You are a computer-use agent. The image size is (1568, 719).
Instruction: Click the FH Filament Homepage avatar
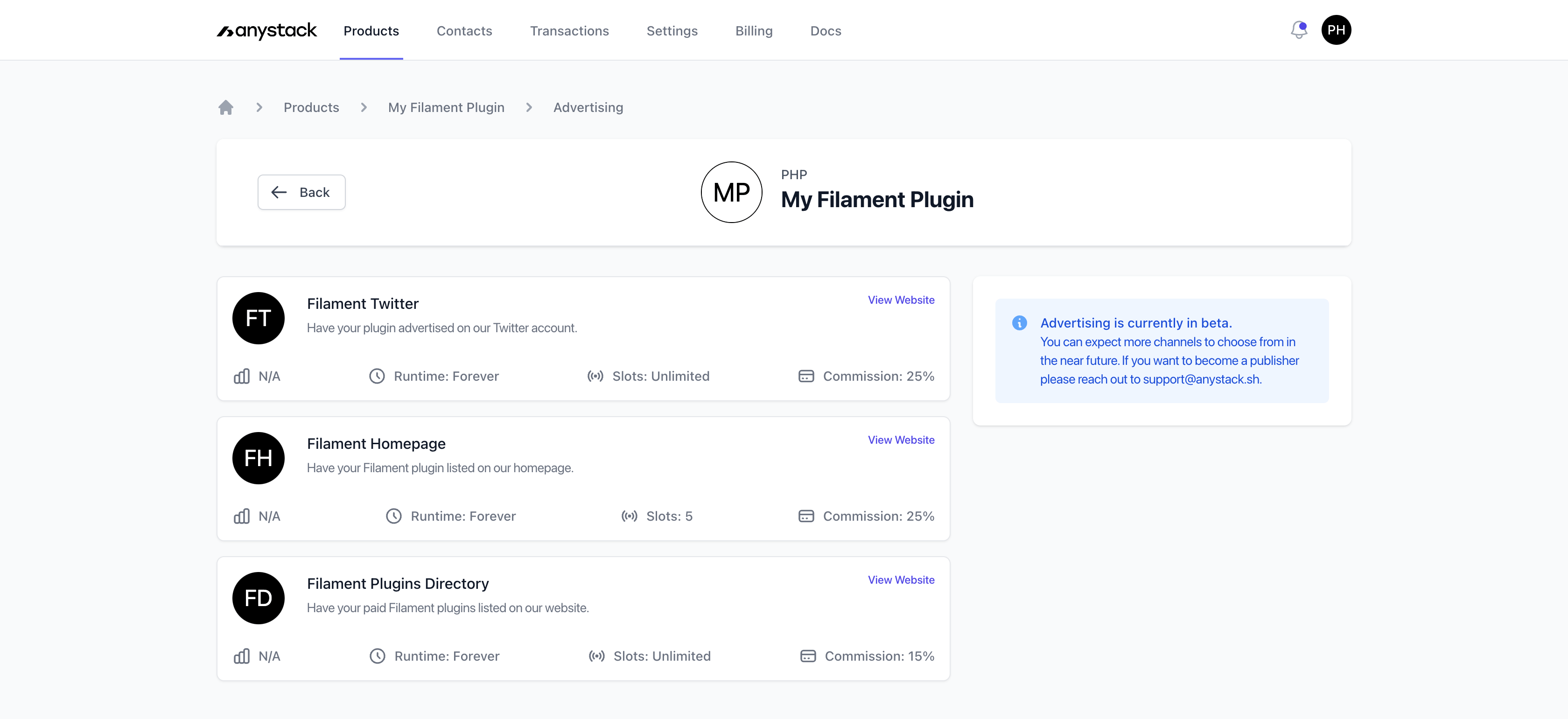(x=258, y=459)
